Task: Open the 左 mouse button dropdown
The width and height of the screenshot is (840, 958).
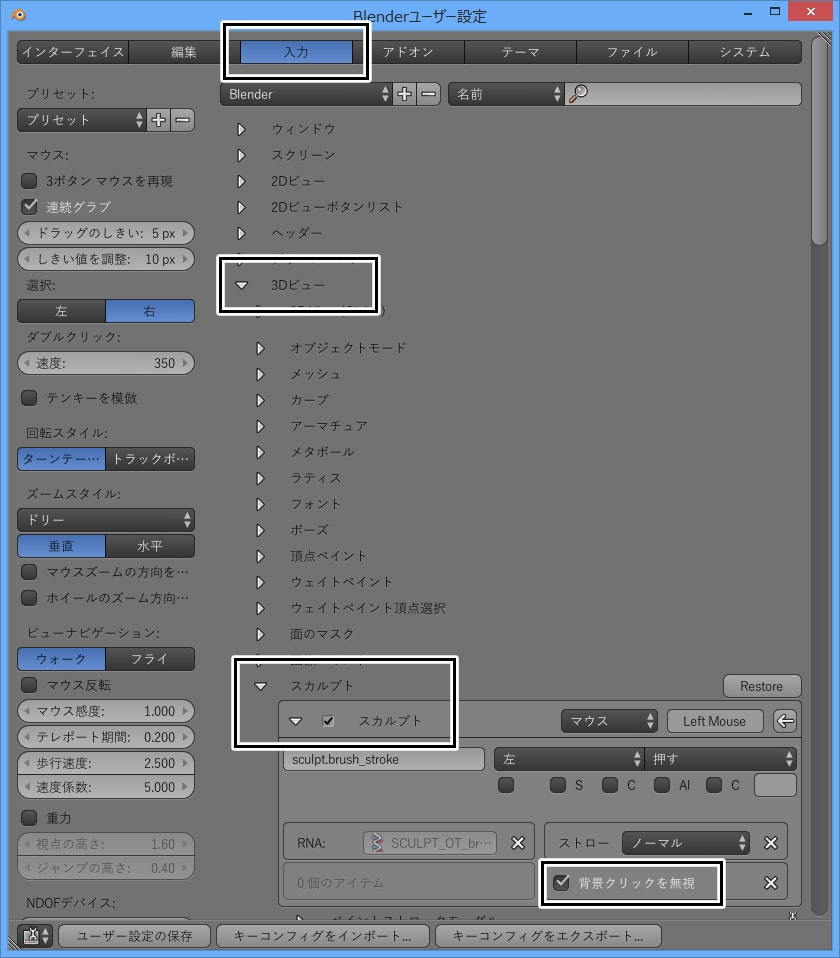Action: pyautogui.click(x=569, y=759)
